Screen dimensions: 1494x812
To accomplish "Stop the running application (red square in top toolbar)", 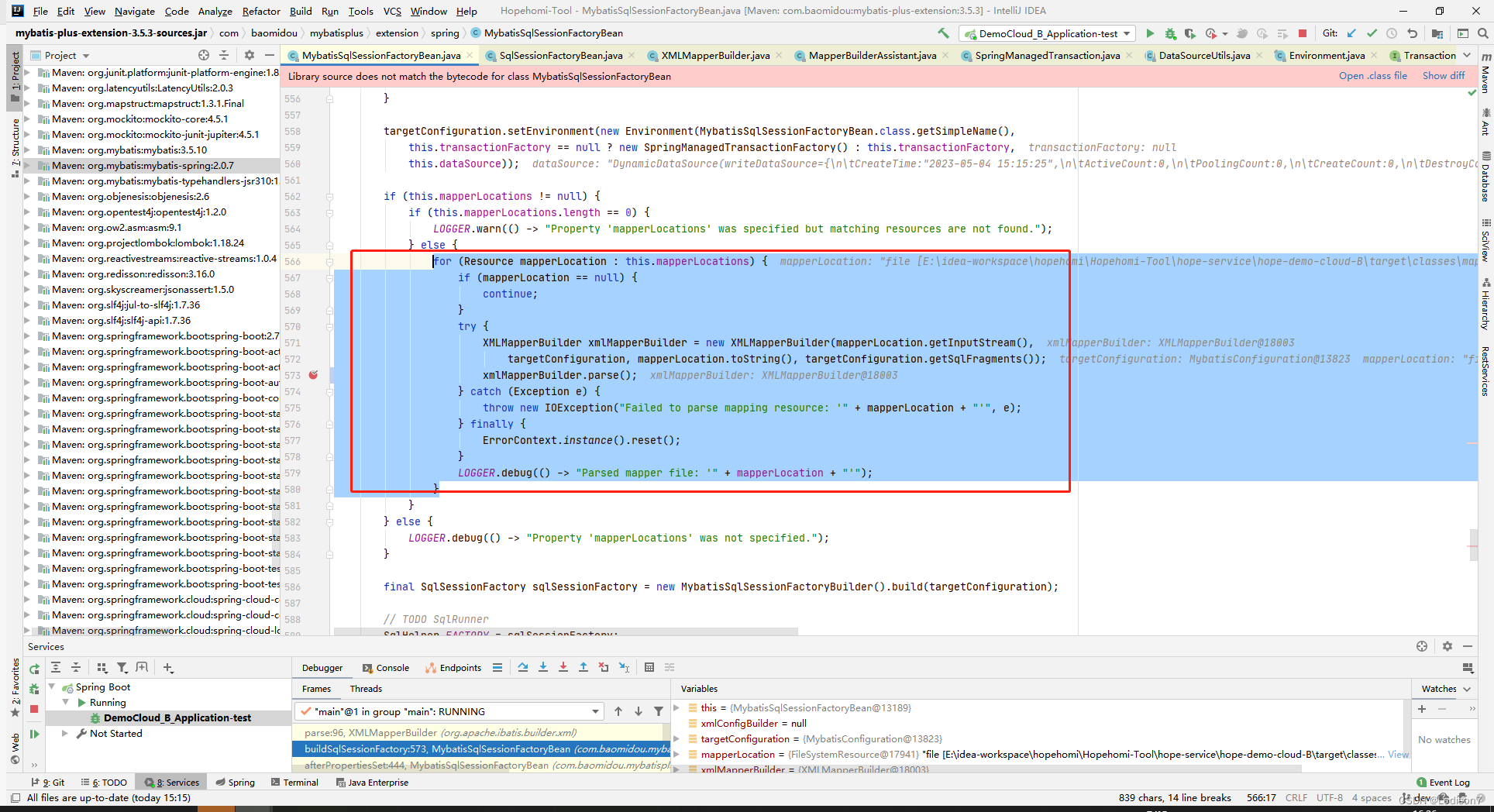I will coord(1303,33).
